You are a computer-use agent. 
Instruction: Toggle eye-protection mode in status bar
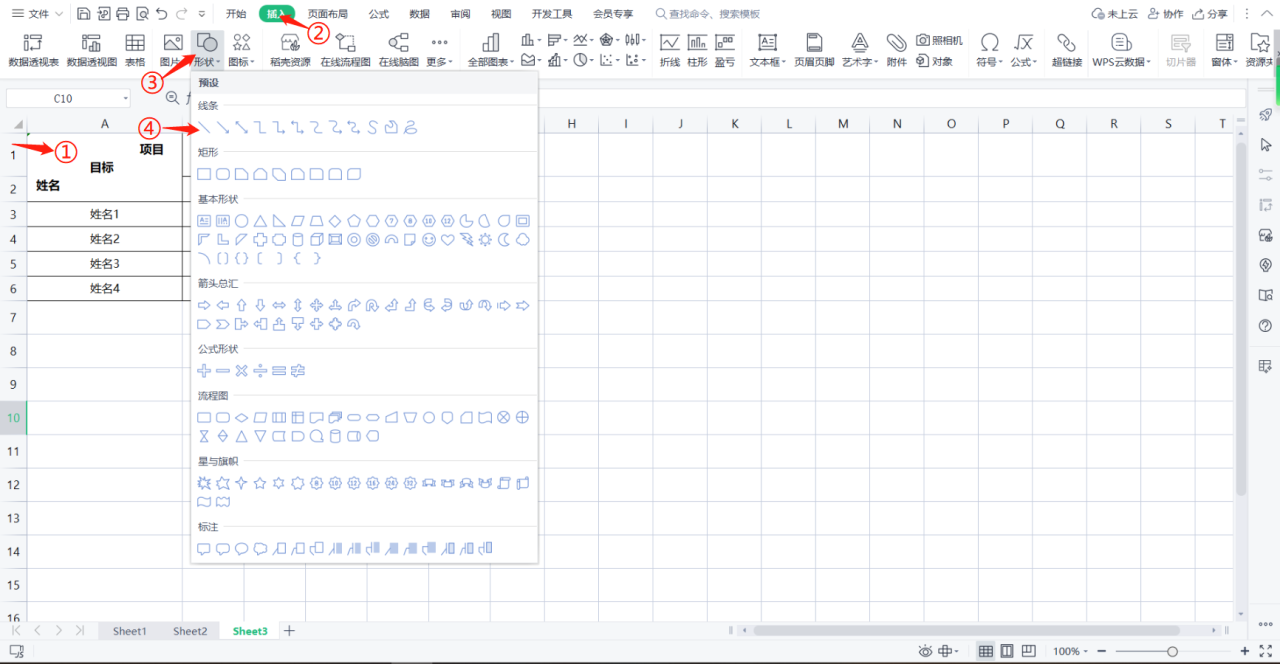(925, 651)
